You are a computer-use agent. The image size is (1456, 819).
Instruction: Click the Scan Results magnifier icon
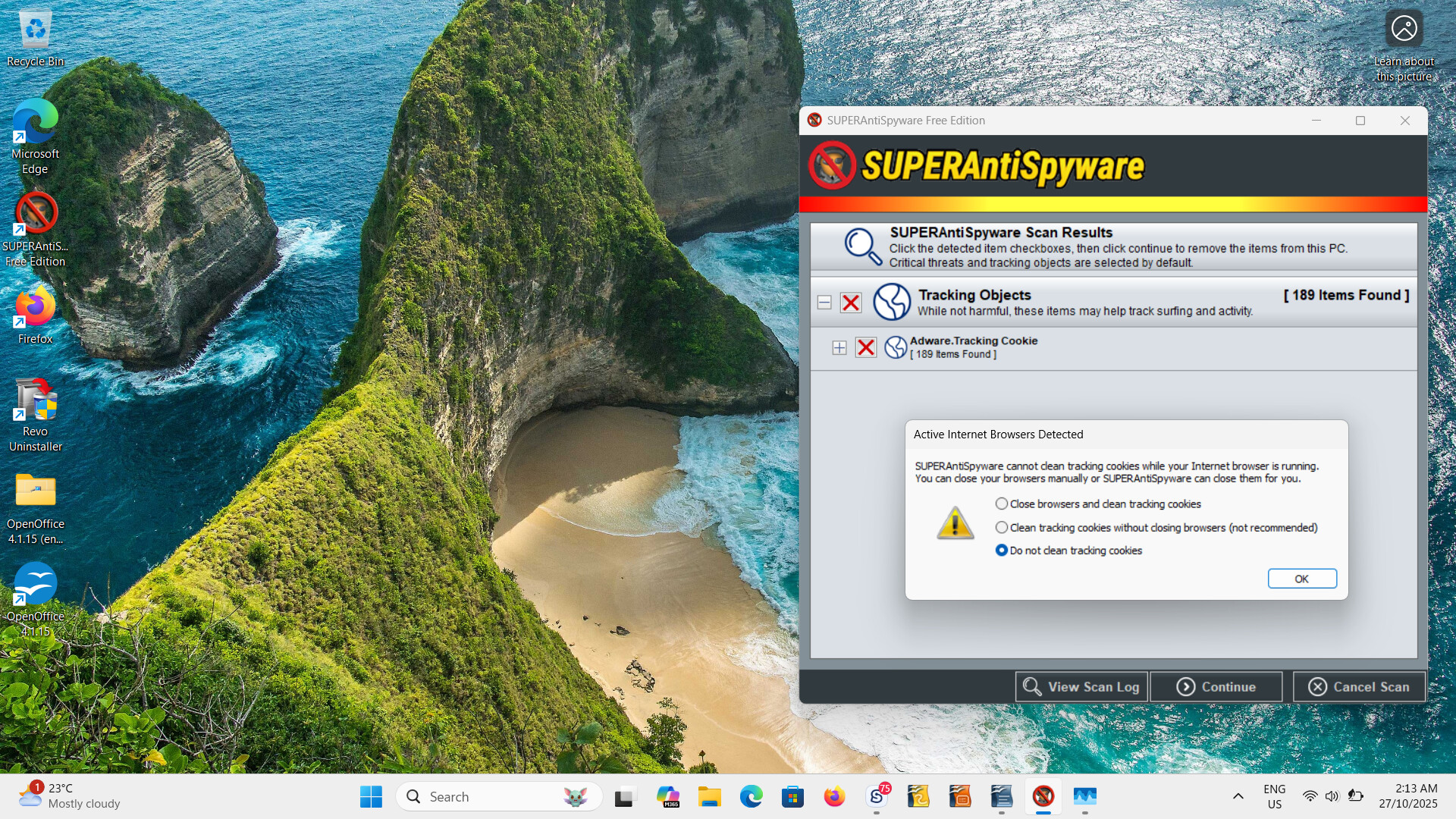click(862, 246)
